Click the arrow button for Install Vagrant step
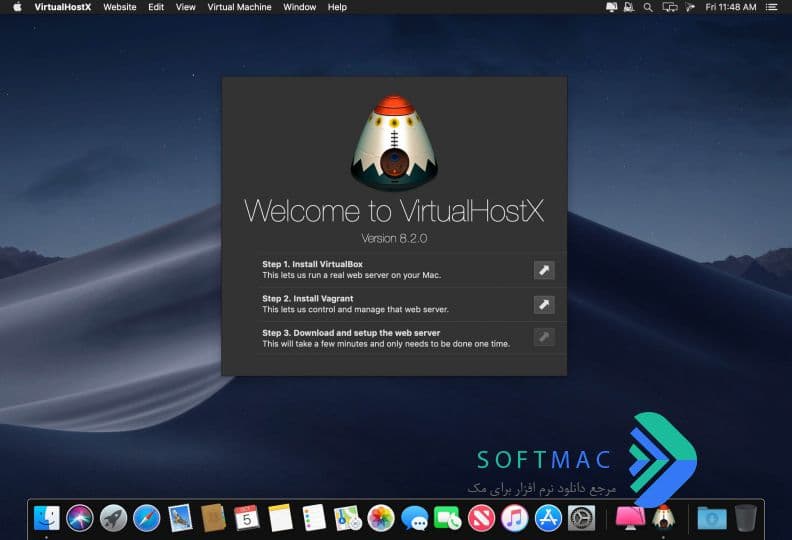Image resolution: width=792 pixels, height=540 pixels. (x=544, y=305)
